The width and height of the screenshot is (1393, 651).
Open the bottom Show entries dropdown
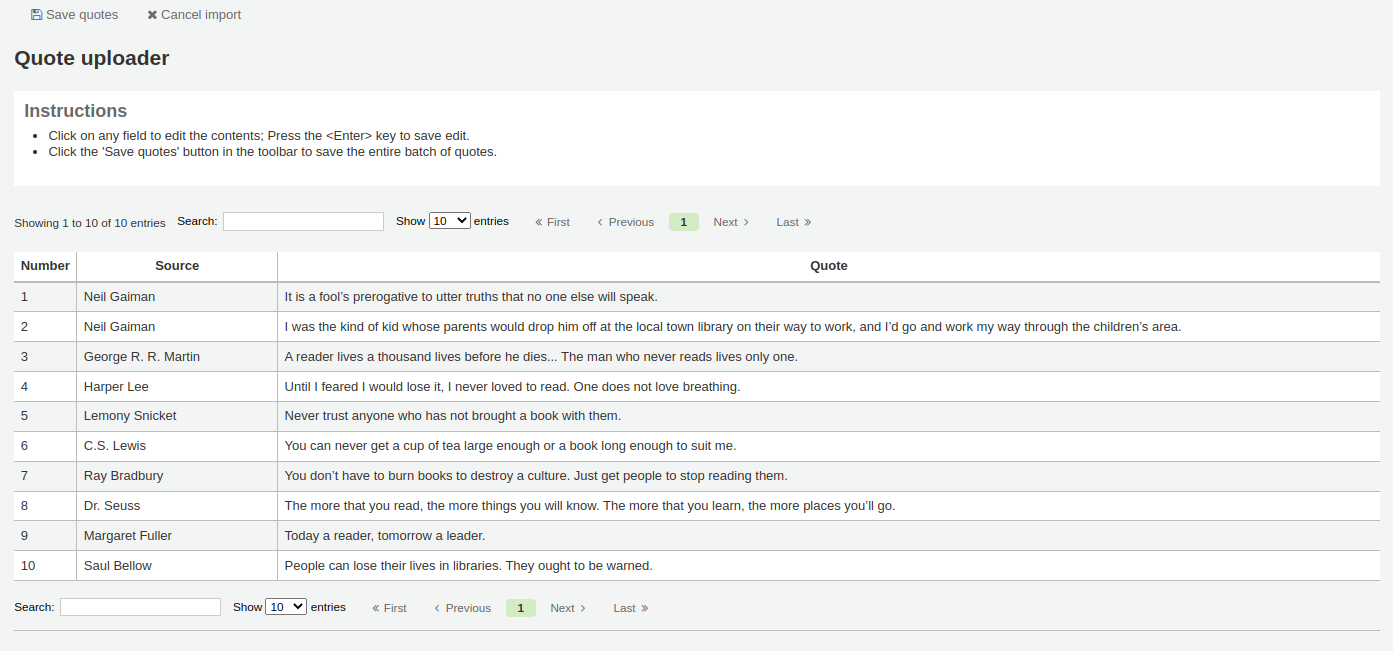coord(286,607)
